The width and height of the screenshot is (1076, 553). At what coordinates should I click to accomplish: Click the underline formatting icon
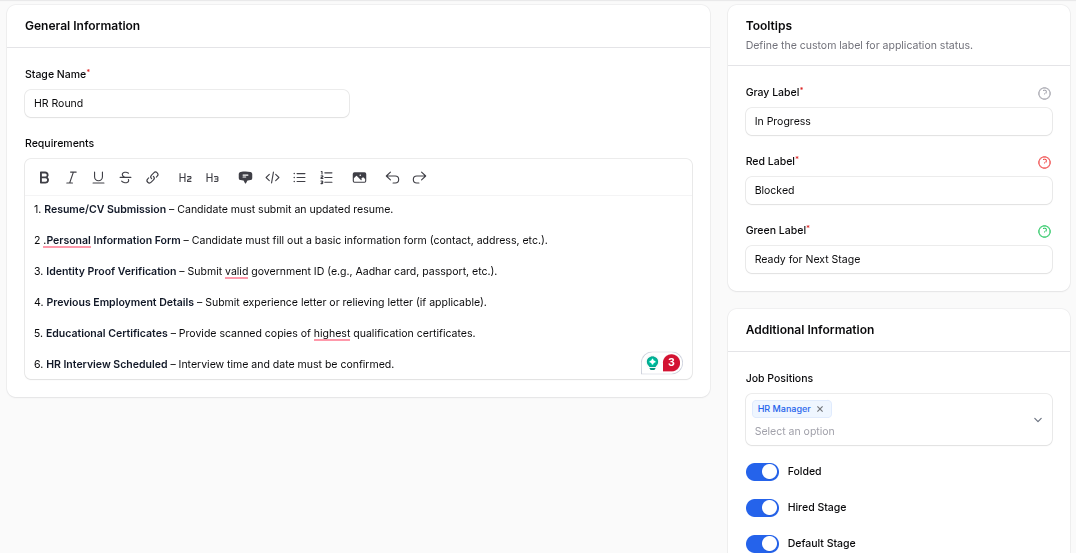click(98, 178)
